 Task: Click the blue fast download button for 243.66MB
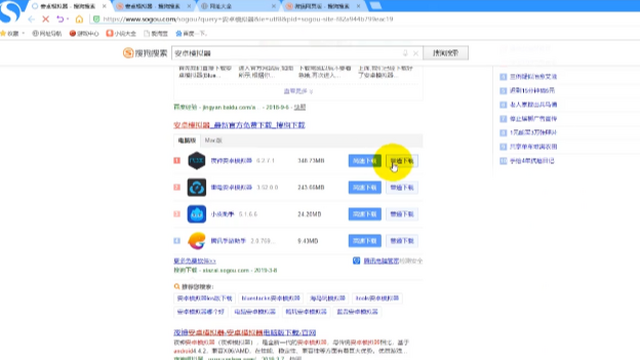tap(364, 187)
